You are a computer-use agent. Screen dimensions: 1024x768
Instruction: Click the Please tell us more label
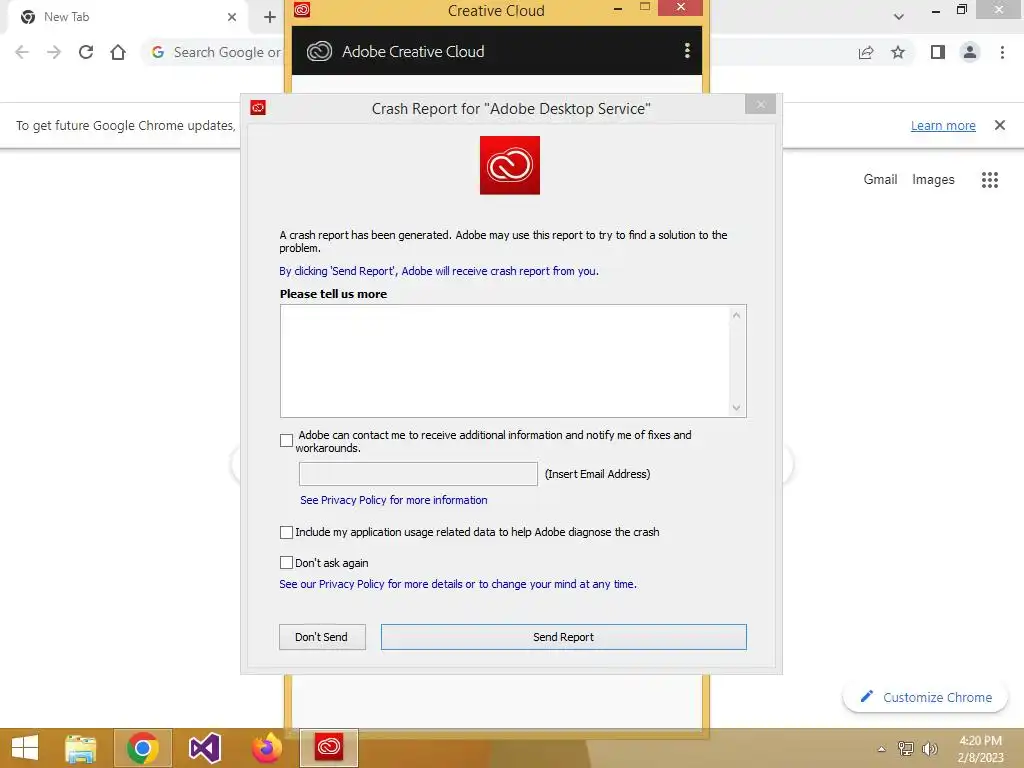point(333,294)
